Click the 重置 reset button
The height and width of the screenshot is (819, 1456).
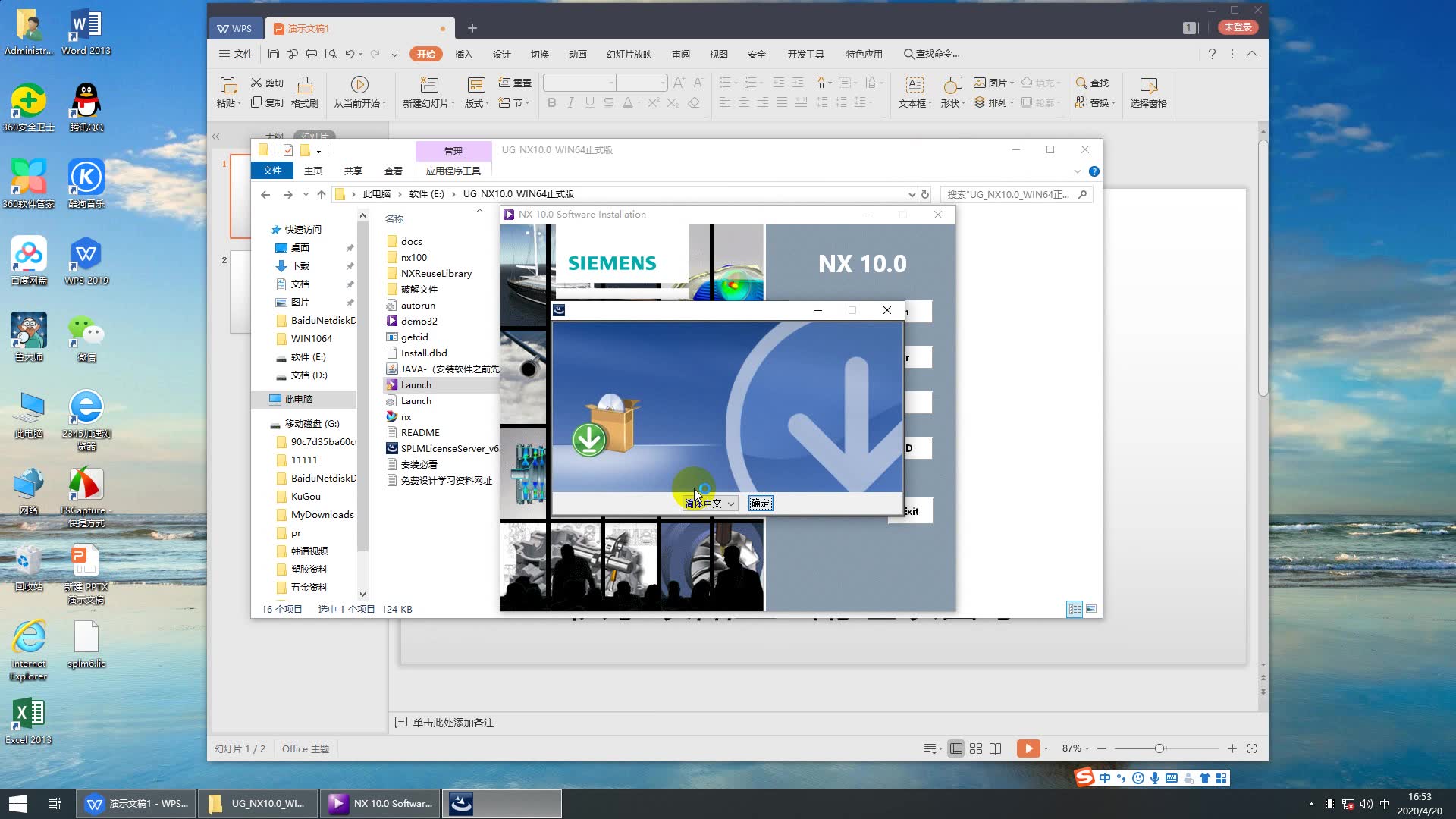pyautogui.click(x=516, y=83)
